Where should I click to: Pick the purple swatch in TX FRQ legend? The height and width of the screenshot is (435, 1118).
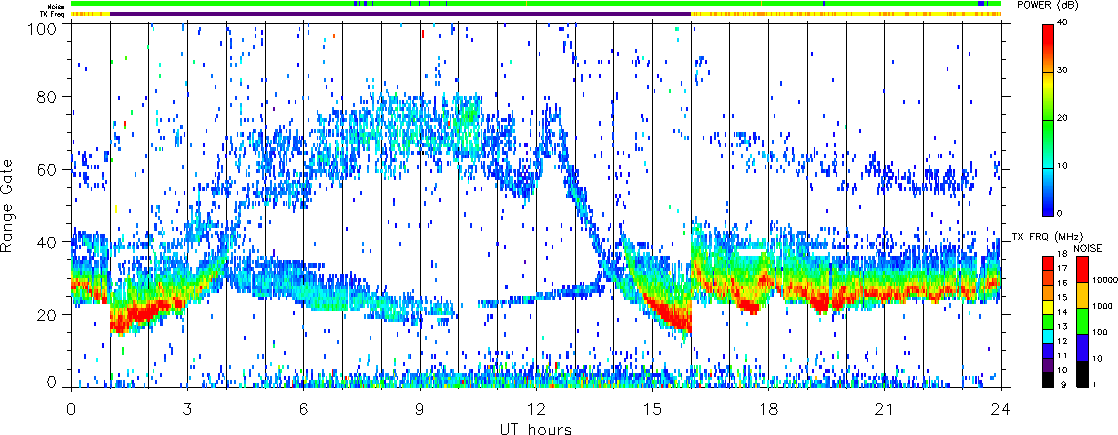tap(1048, 365)
